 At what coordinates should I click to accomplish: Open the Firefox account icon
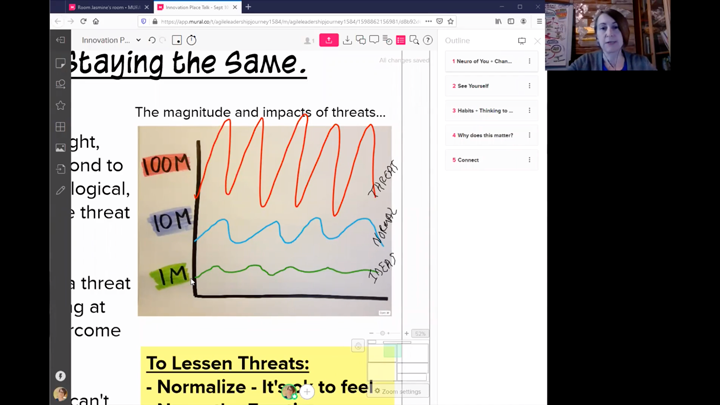(x=523, y=22)
